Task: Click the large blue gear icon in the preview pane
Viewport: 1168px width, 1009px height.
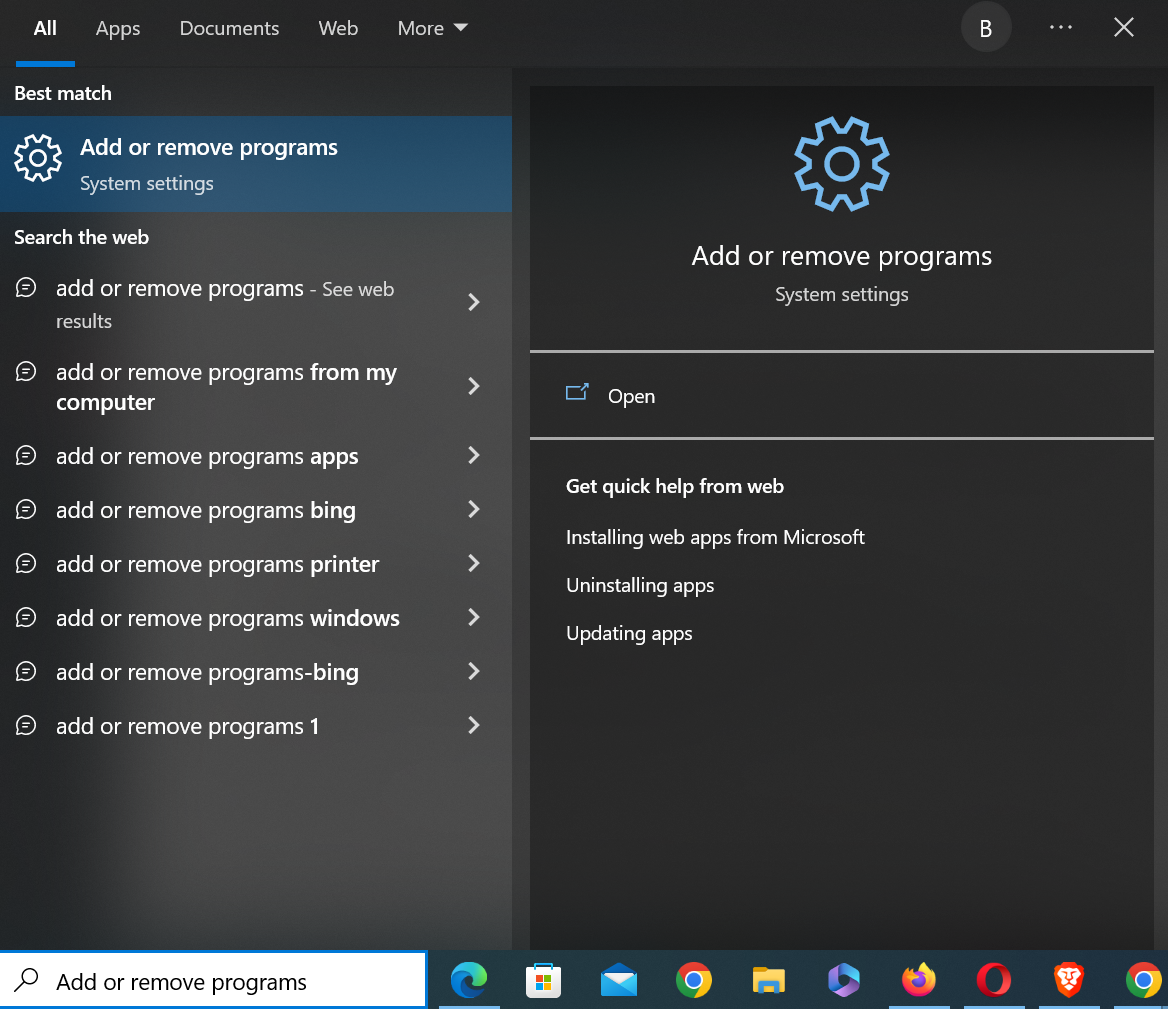Action: (x=842, y=164)
